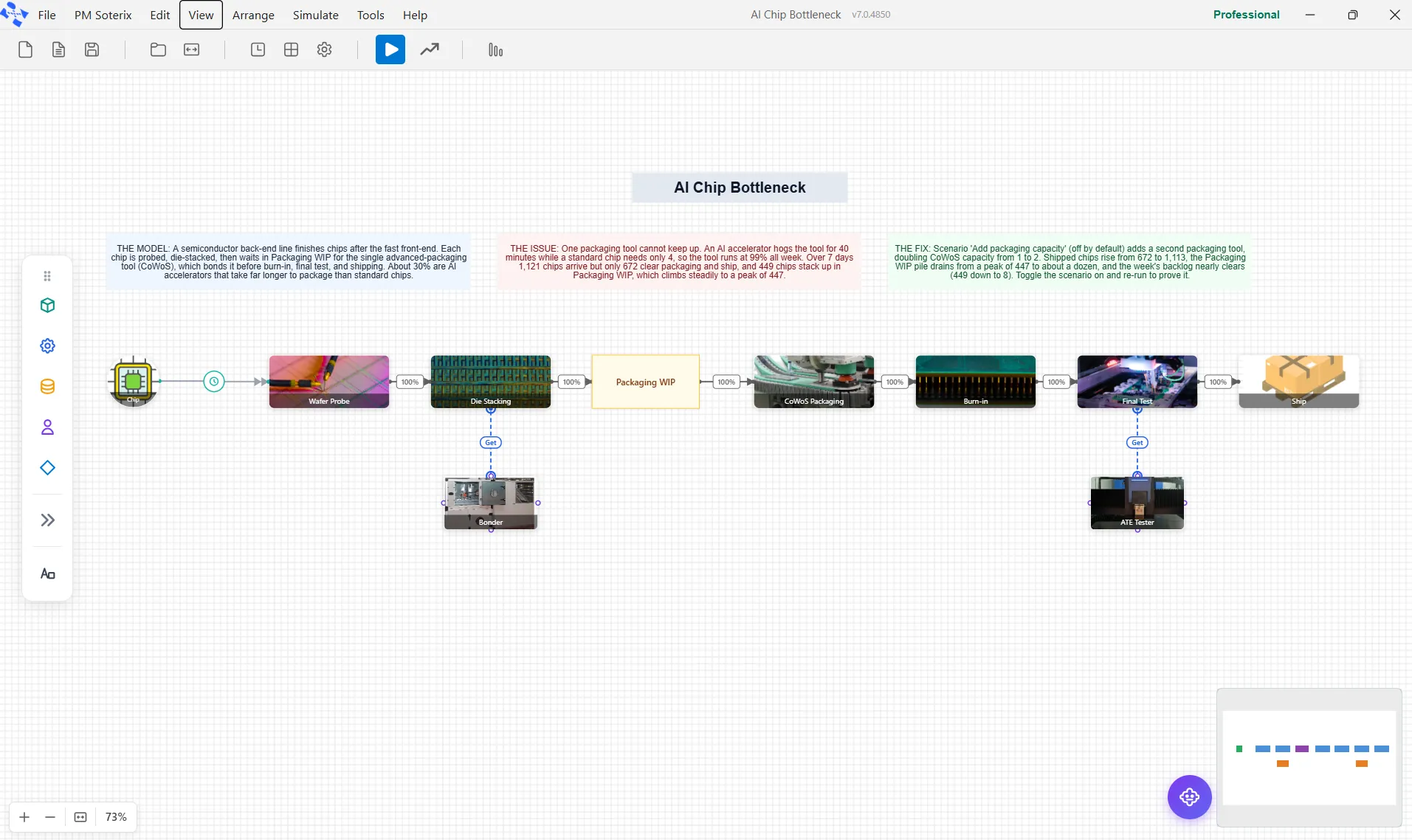Click the trend line chart icon
This screenshot has width=1412, height=840.
coord(430,49)
